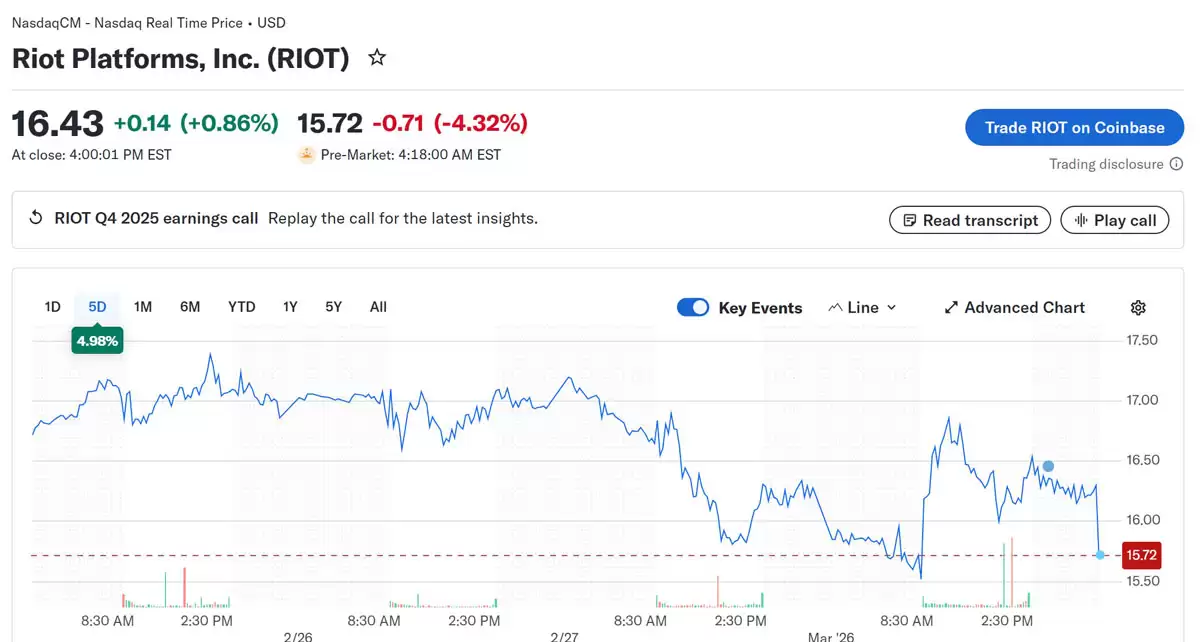
Task: Select the YTD time range
Action: [x=241, y=307]
